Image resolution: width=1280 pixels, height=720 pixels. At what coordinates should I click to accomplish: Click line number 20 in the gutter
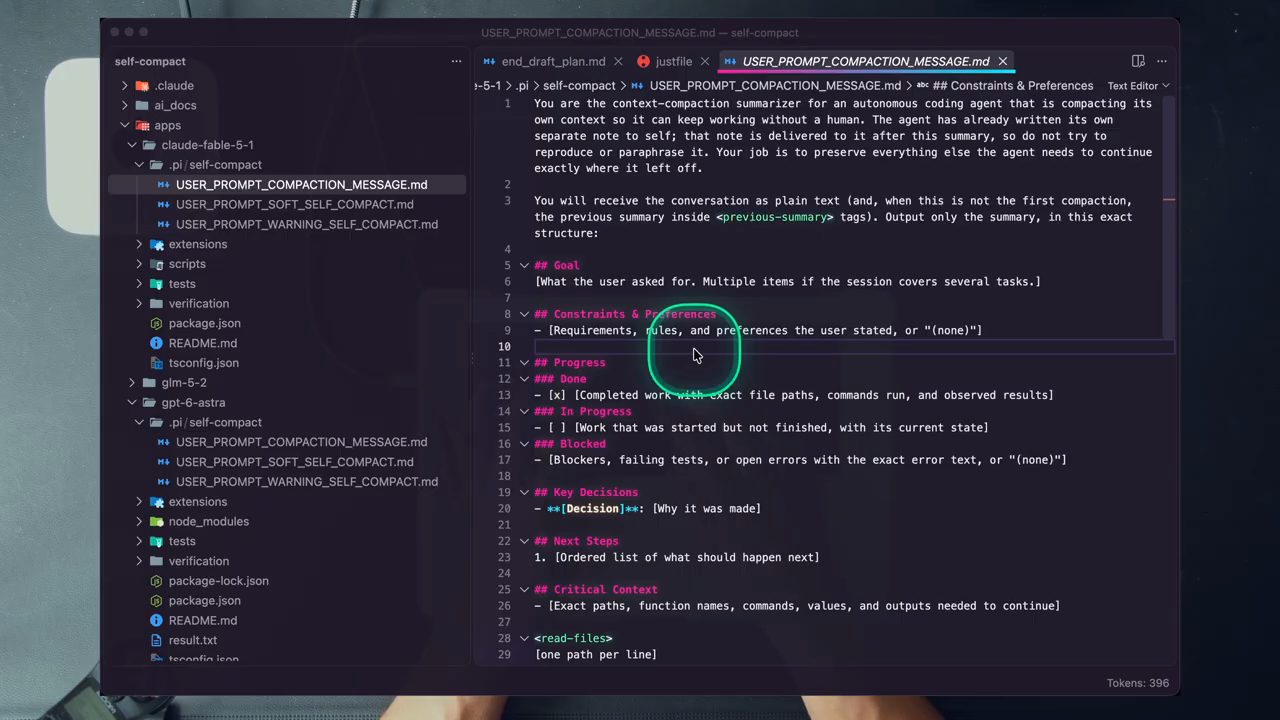[505, 508]
